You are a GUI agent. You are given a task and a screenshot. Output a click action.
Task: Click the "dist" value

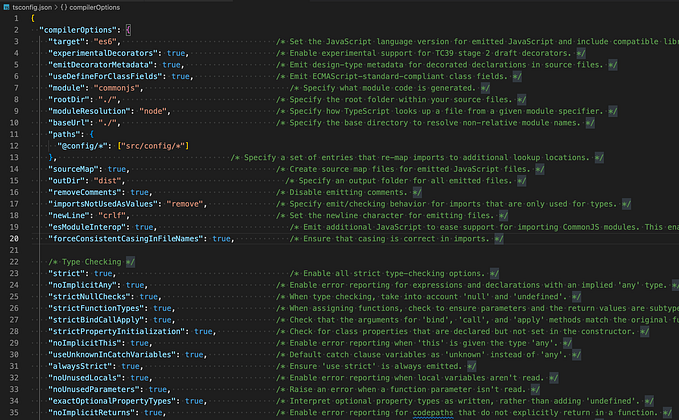tap(107, 181)
